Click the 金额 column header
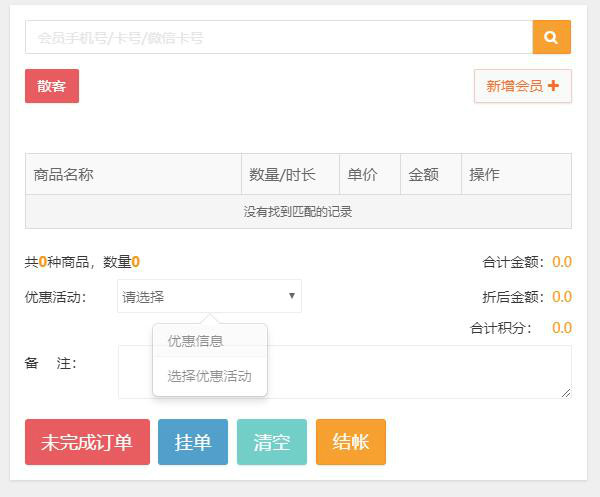Viewport: 600px width, 497px height. tap(430, 174)
